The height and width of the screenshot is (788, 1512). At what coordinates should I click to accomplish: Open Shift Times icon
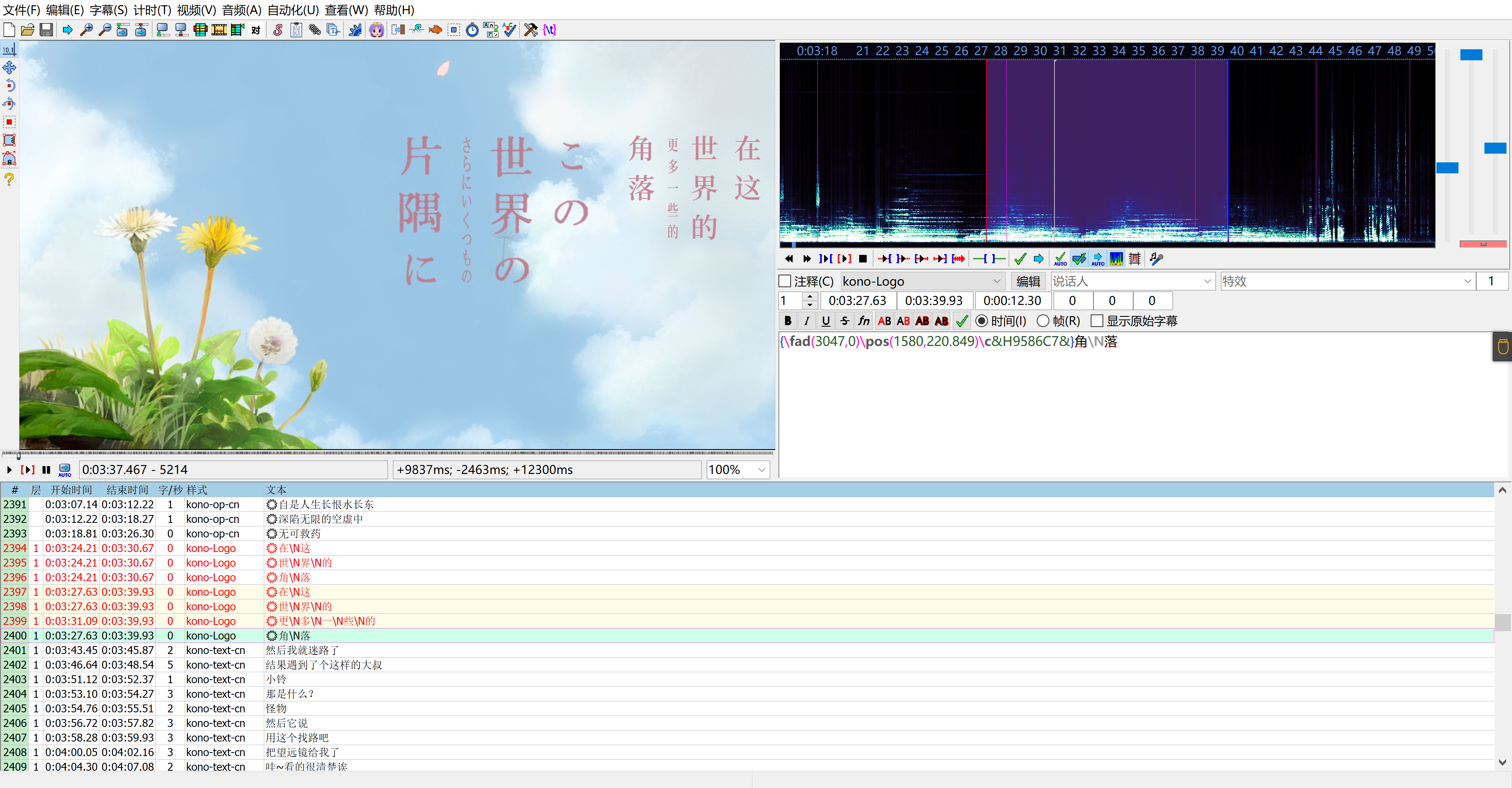click(x=398, y=30)
